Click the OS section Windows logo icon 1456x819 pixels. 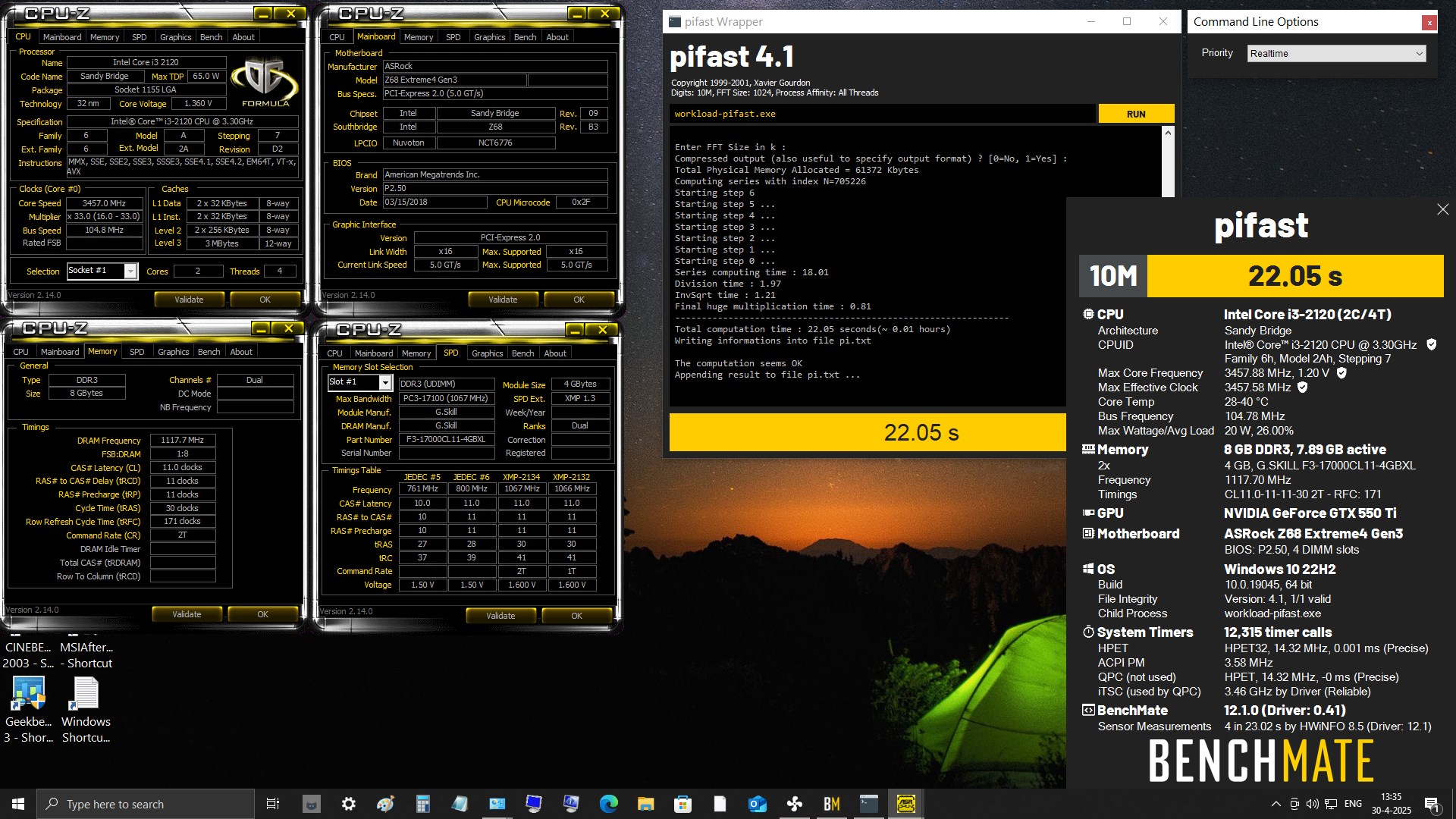tap(1088, 569)
